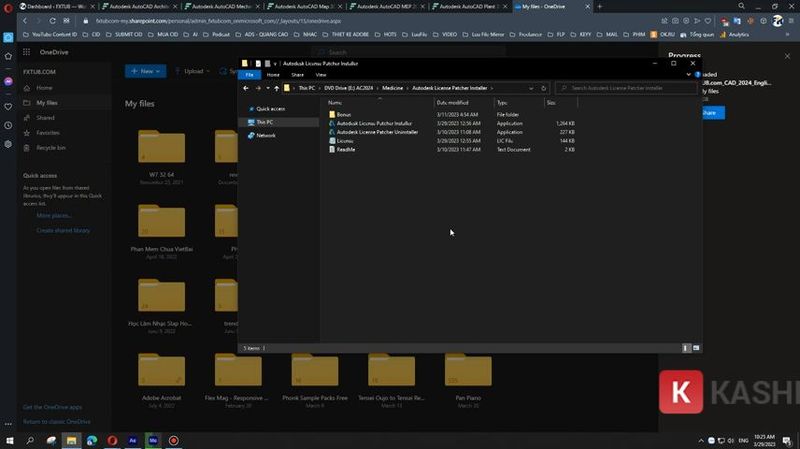Viewport: 800px width, 449px height.
Task: Go up one folder level in Explorer
Action: 276,88
